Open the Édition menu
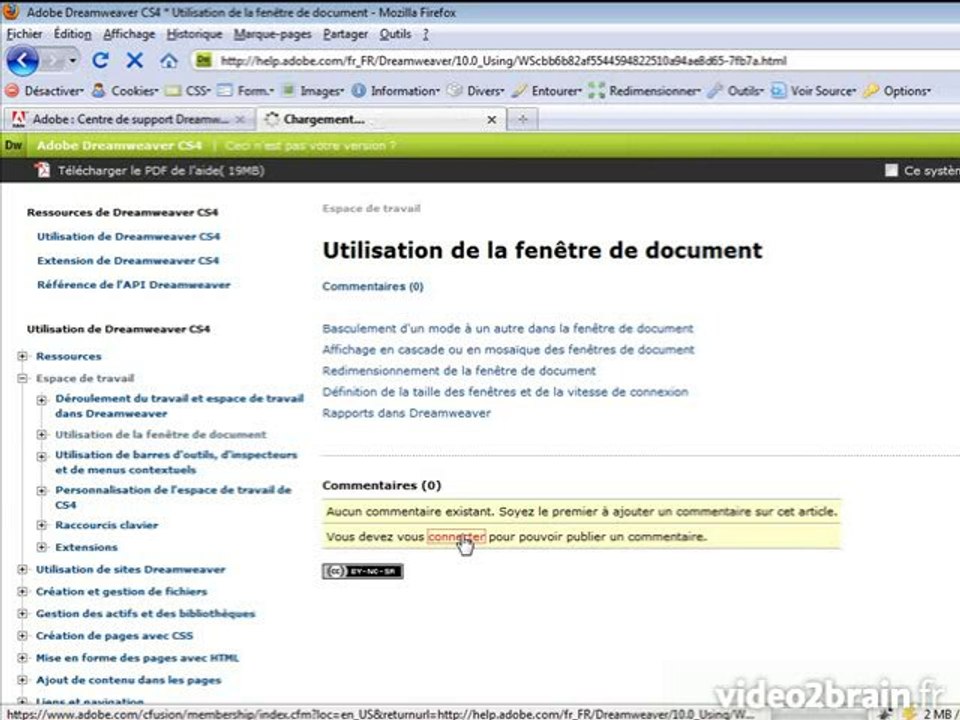This screenshot has height=720, width=960. click(x=72, y=34)
